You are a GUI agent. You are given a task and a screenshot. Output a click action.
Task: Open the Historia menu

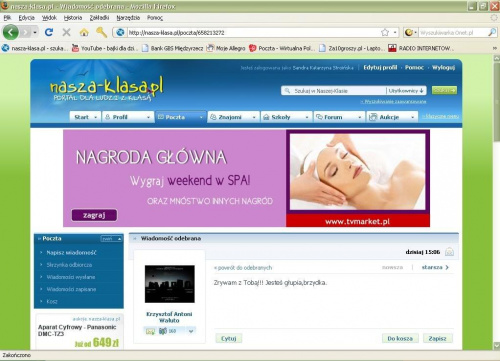coord(73,18)
